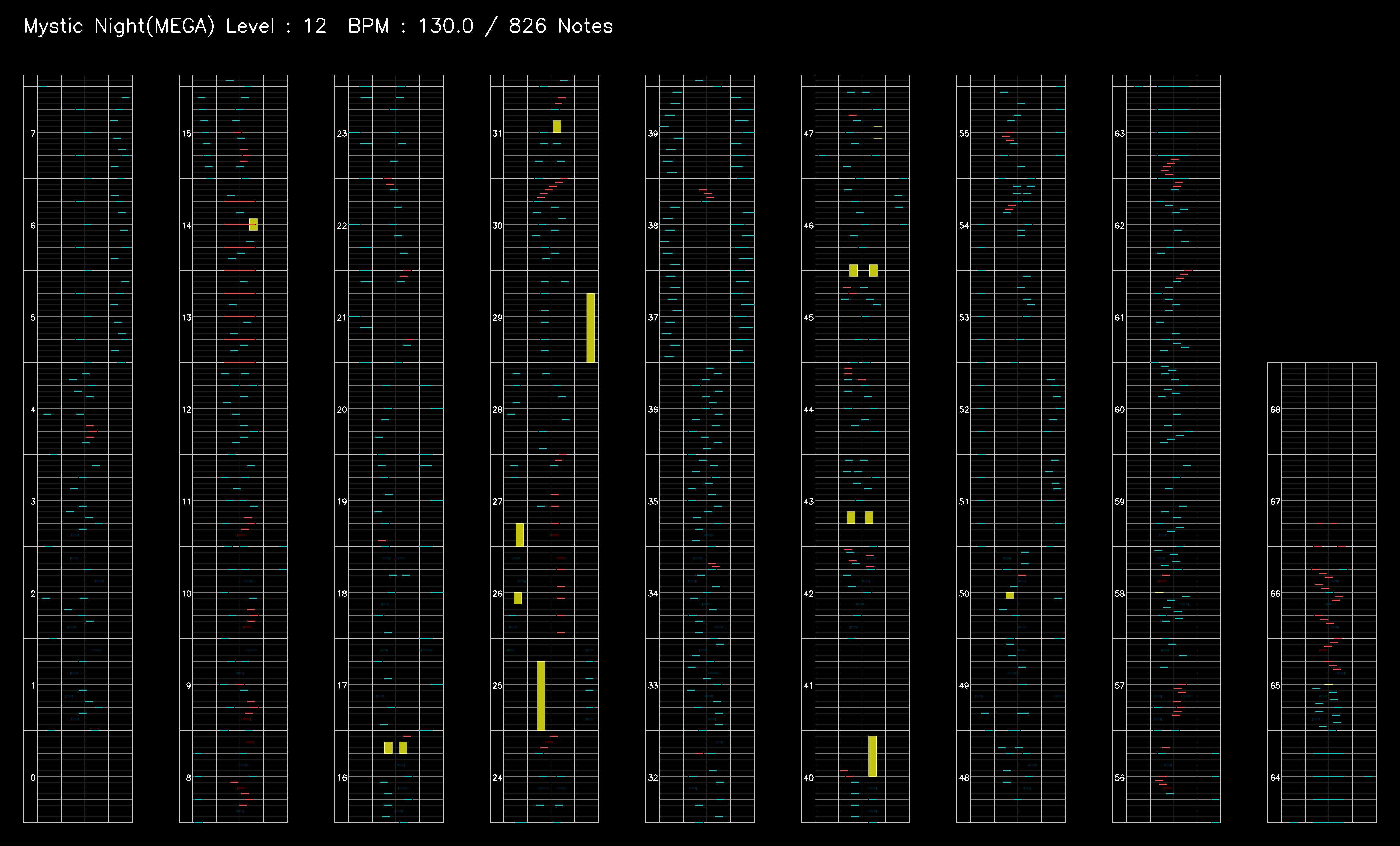The image size is (1400, 846).
Task: Click measure number 39 label
Action: coord(654,134)
